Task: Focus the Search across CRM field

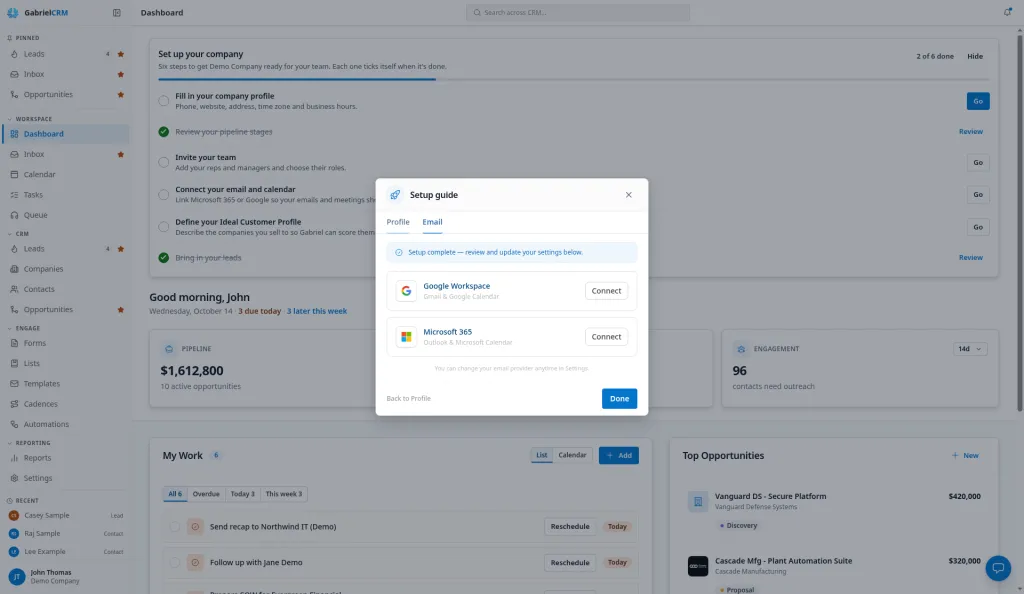Action: click(x=578, y=12)
